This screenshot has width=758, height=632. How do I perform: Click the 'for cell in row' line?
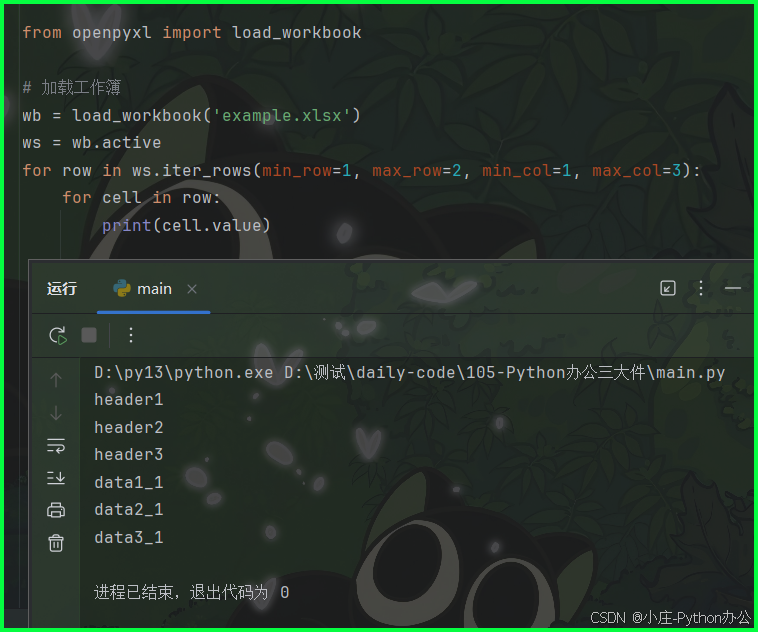[141, 197]
